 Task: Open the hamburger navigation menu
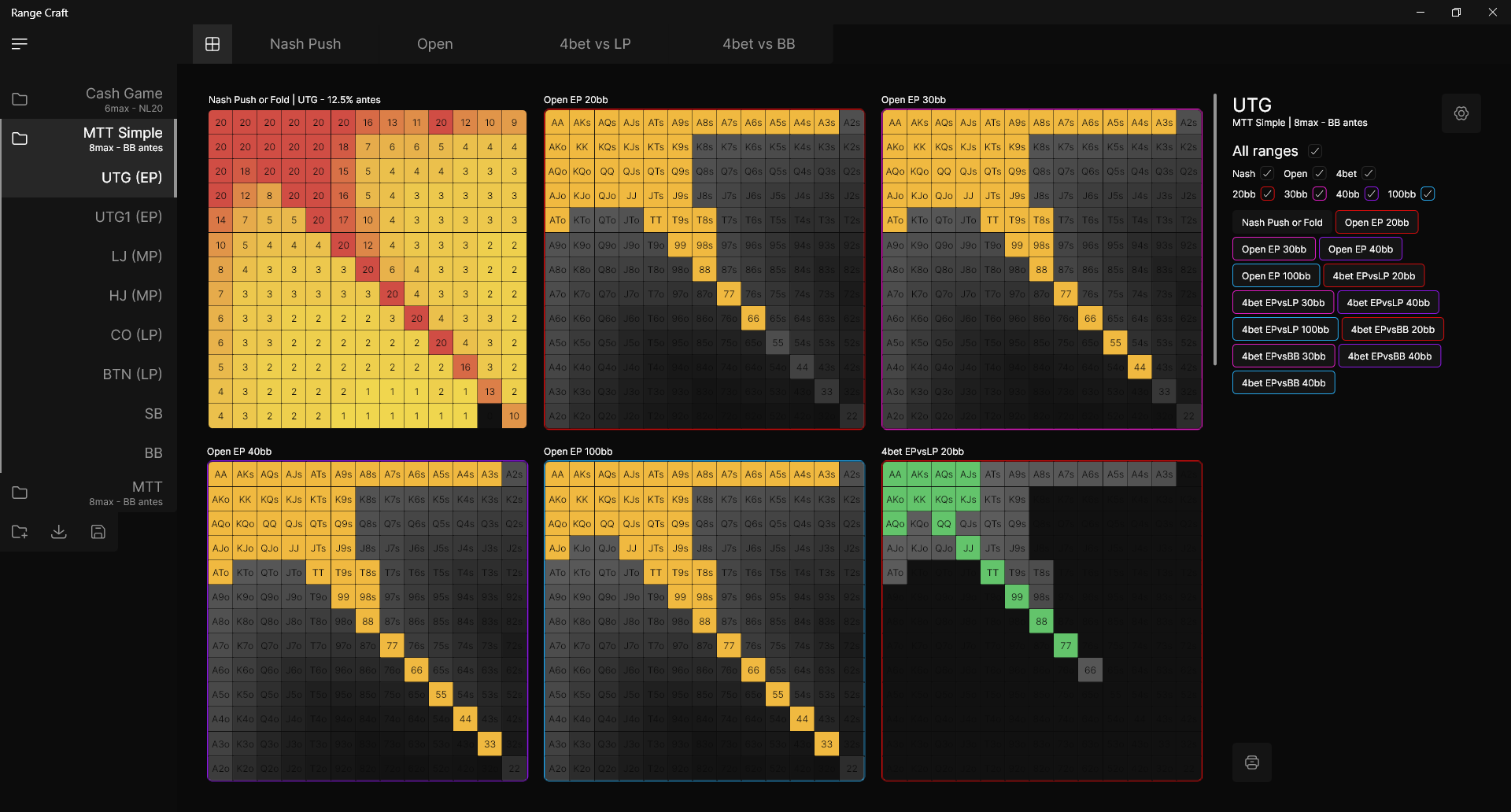click(x=20, y=44)
